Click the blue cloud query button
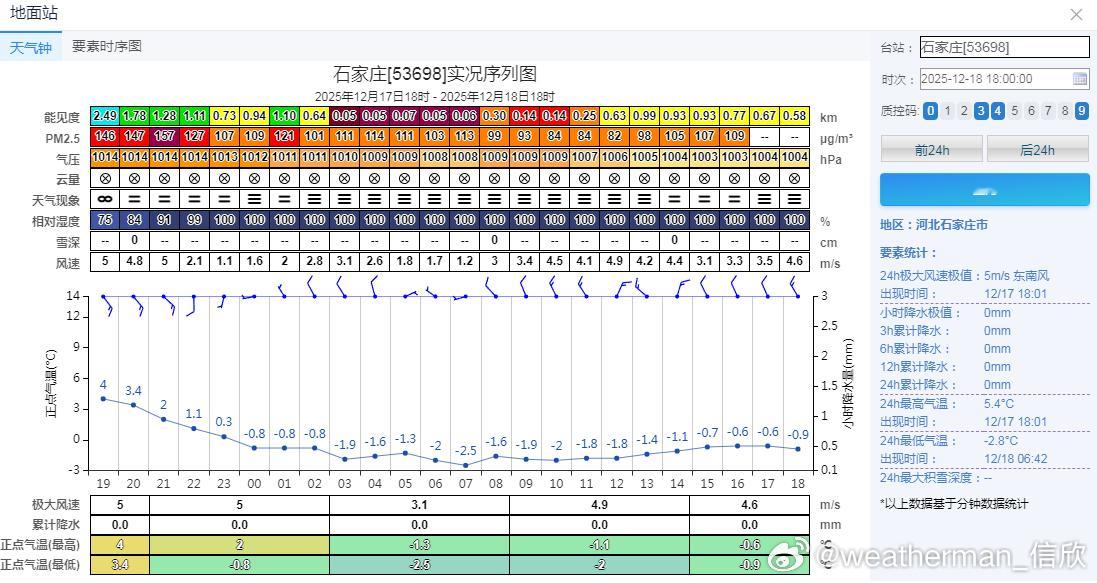This screenshot has height=583, width=1097. (984, 190)
